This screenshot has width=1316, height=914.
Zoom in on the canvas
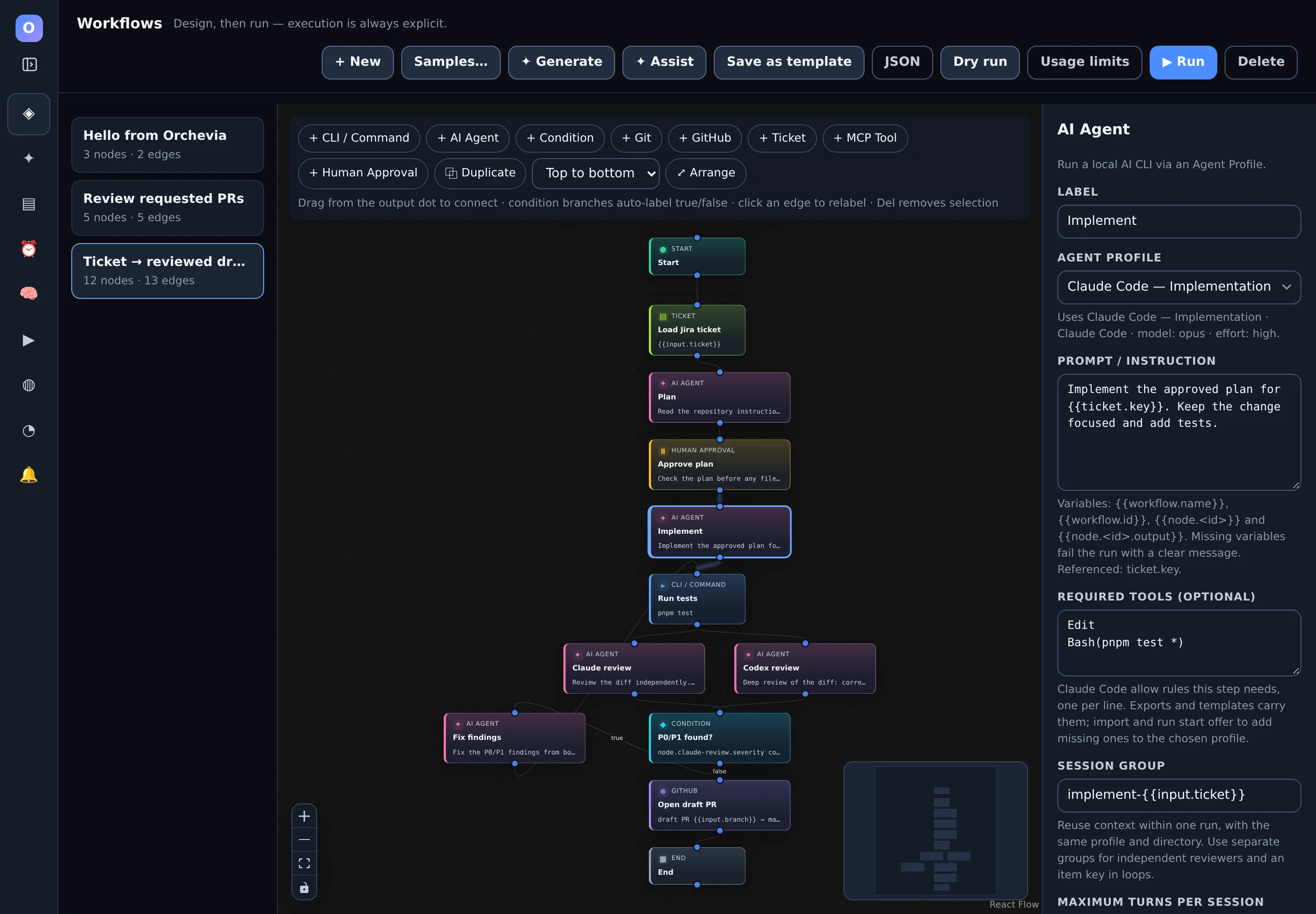coord(304,816)
